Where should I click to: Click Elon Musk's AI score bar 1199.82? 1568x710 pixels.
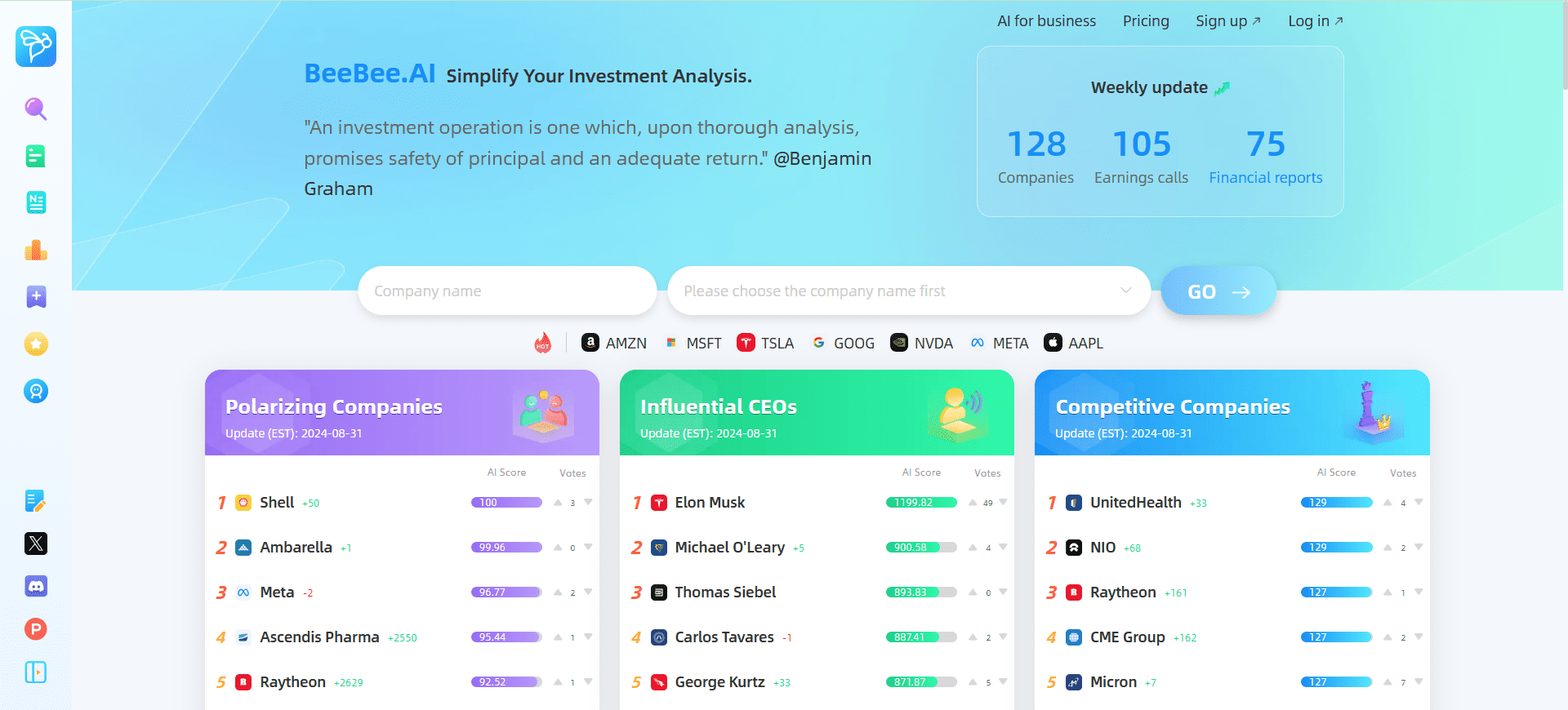point(921,502)
